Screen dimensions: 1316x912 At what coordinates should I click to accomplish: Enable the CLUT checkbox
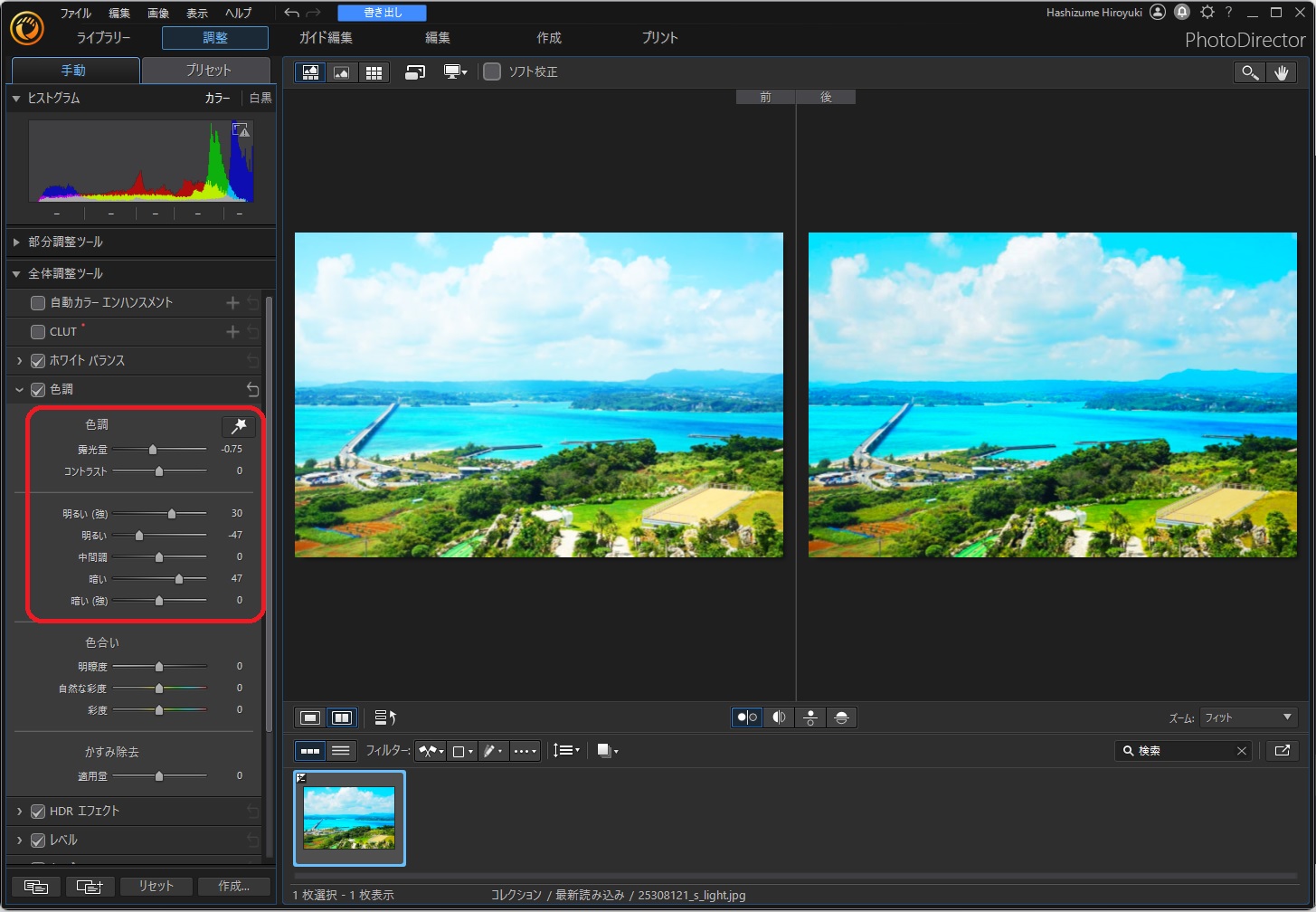point(38,332)
